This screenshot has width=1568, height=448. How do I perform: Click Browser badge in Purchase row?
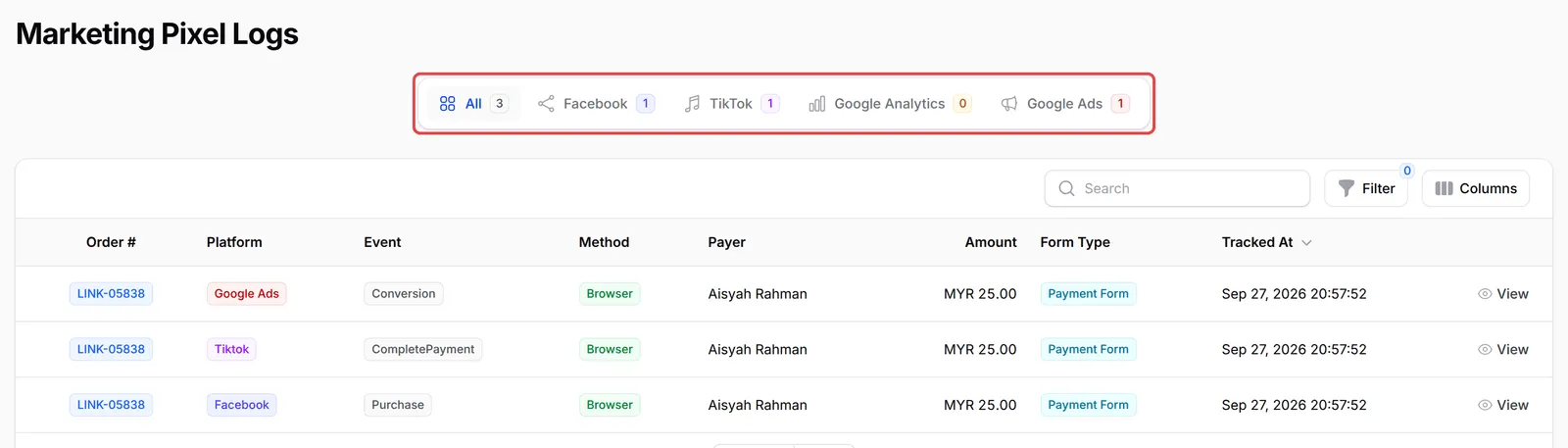pos(610,405)
